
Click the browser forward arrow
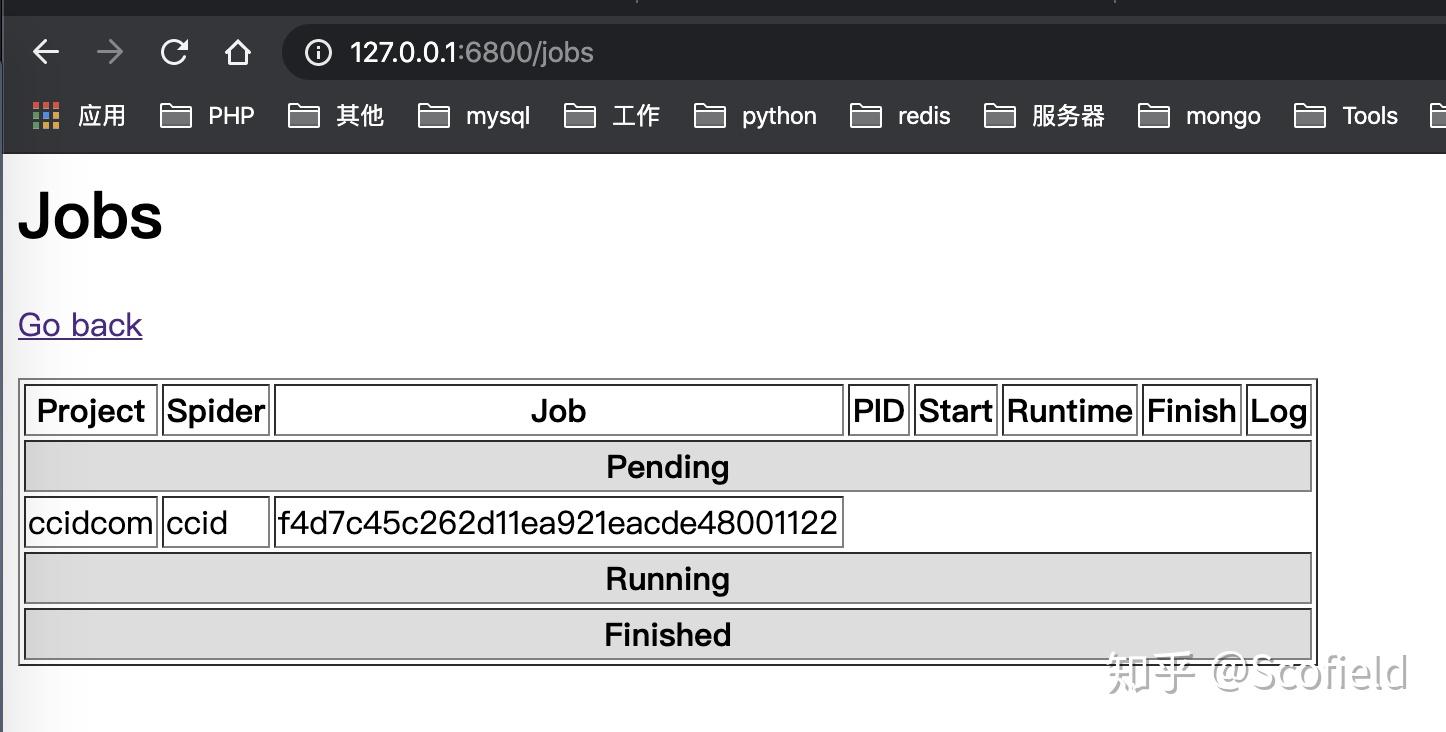coord(110,52)
